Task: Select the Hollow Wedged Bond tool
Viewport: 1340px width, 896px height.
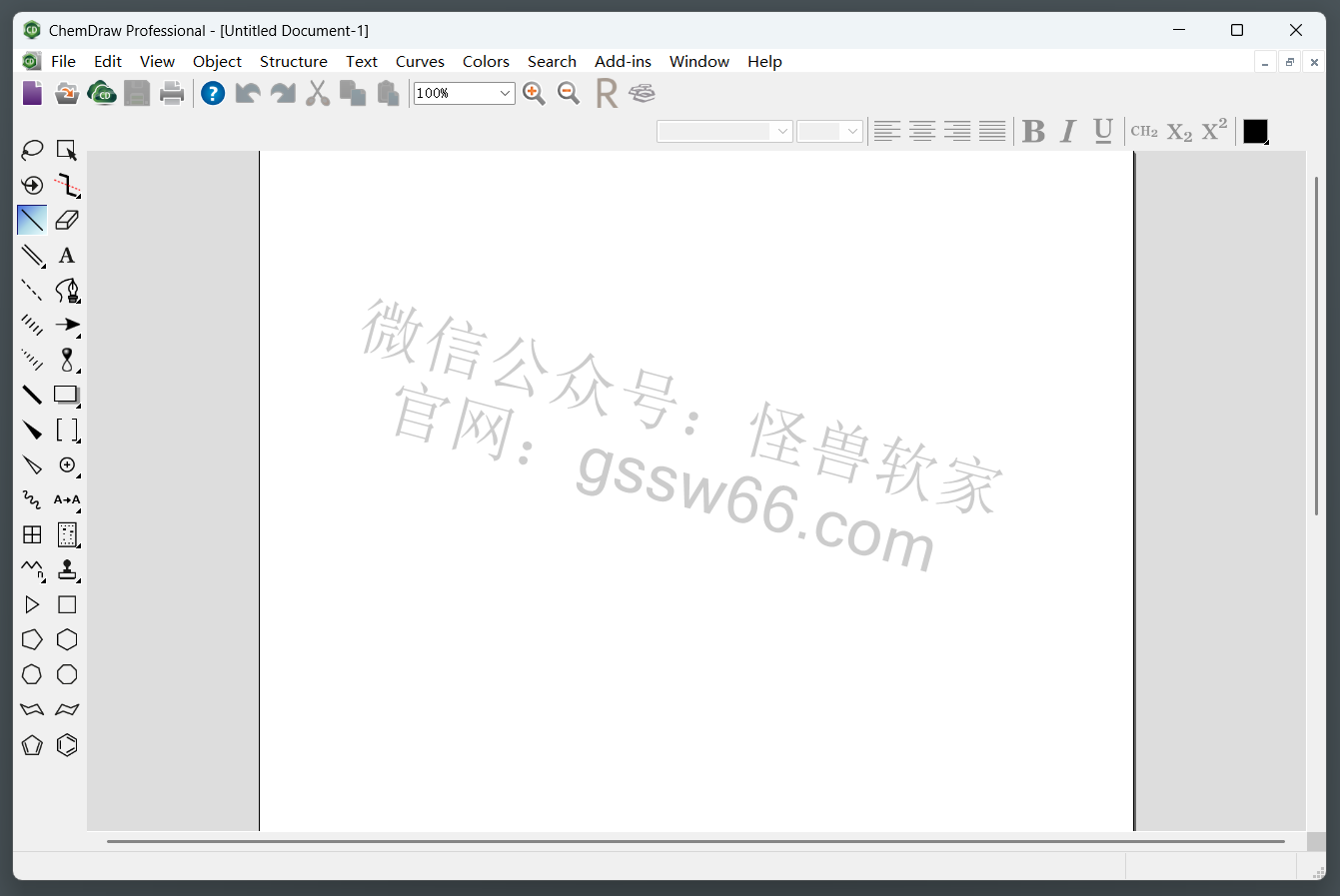Action: [32, 465]
